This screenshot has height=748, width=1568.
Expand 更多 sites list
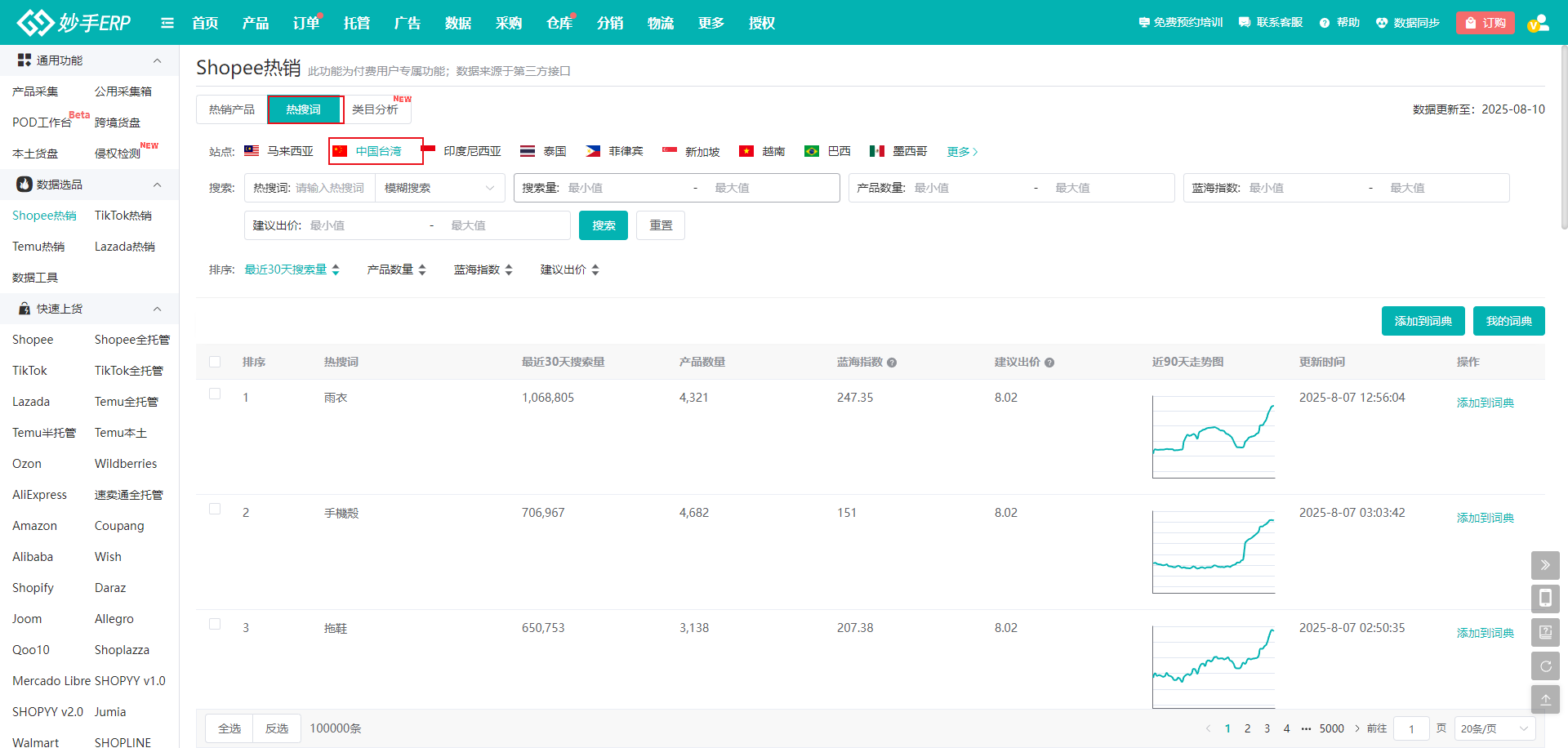(x=962, y=152)
